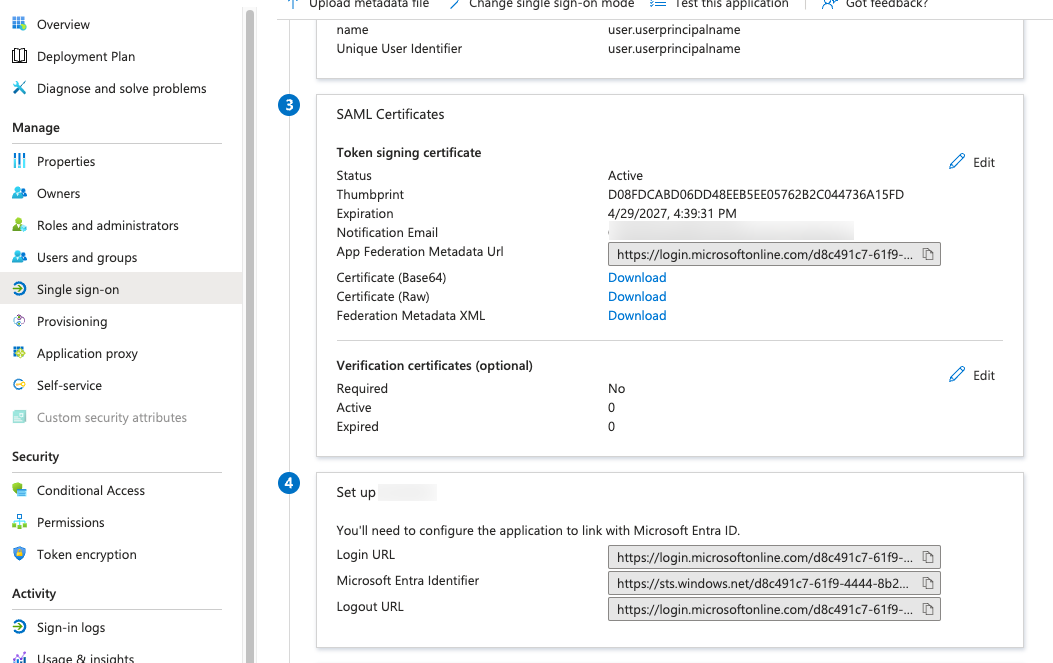Download Federation Metadata XML

coord(637,315)
